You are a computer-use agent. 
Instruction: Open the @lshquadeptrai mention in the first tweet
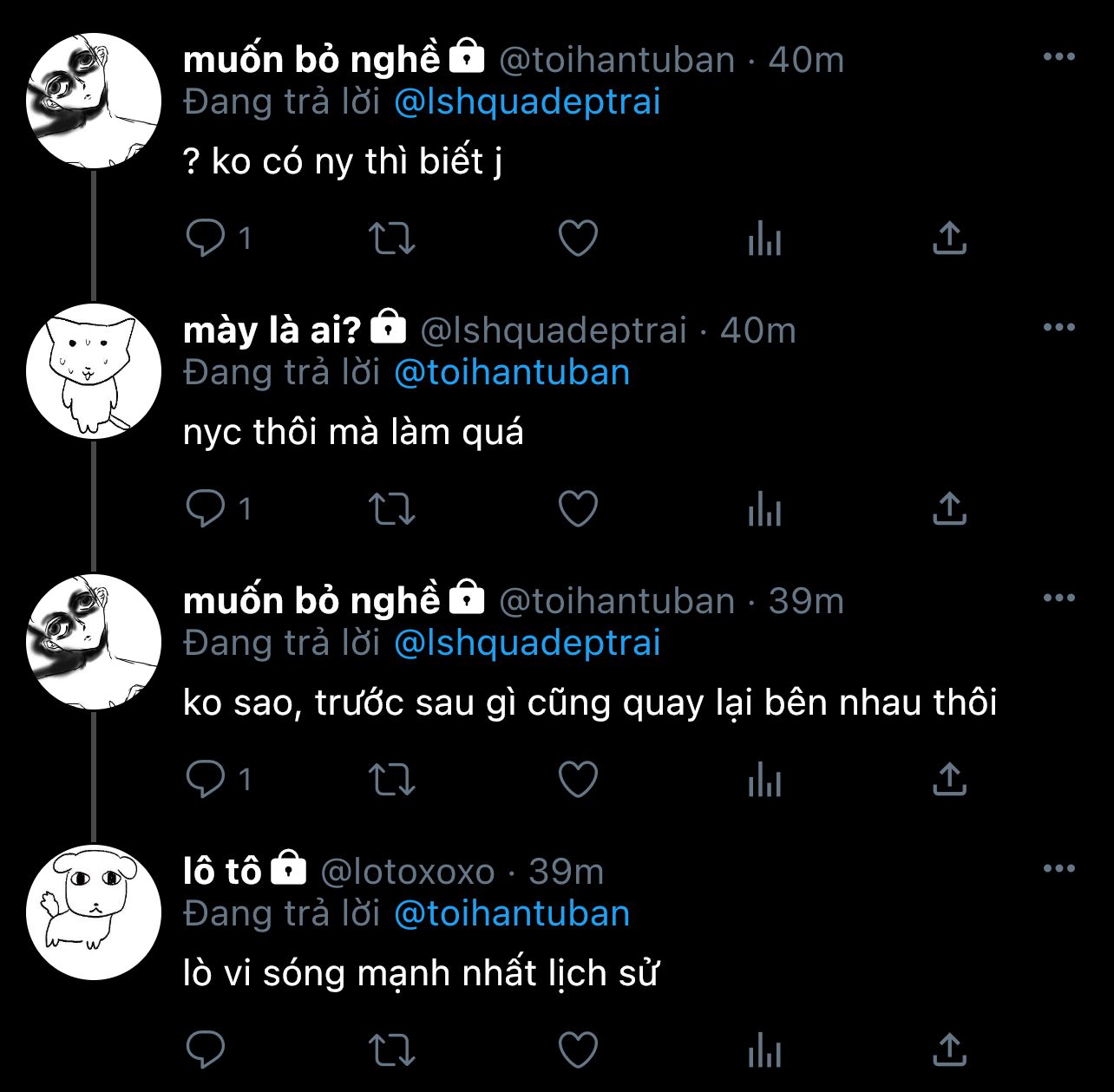point(528,102)
